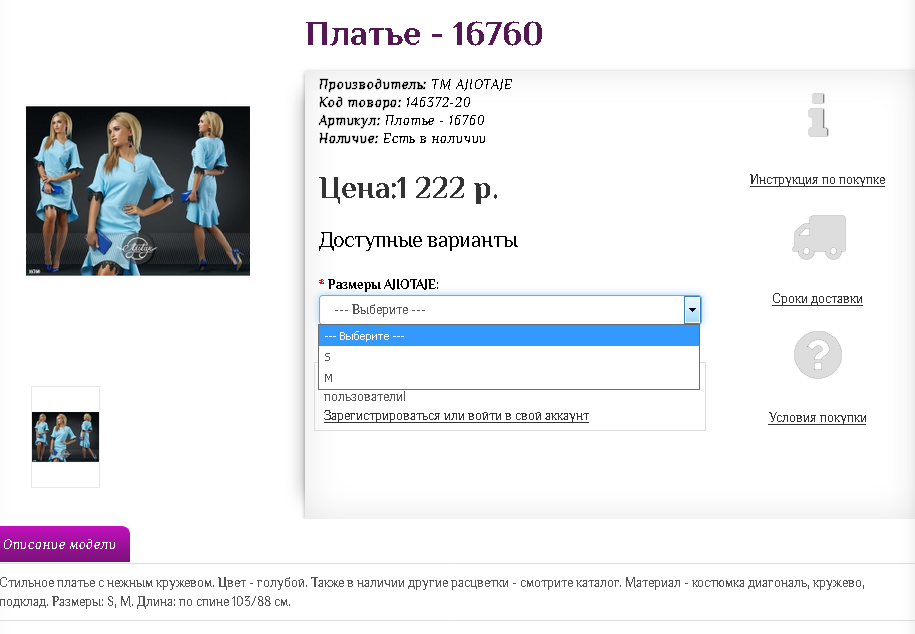The height and width of the screenshot is (634, 915).
Task: Click the large dress product photo
Action: point(138,191)
